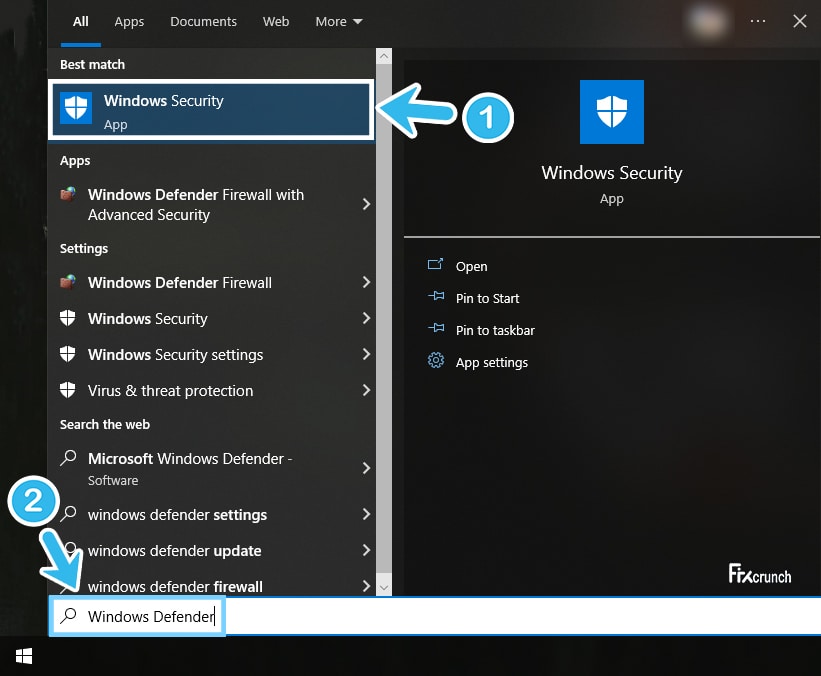Click the search box containing Windows Defender
Image resolution: width=821 pixels, height=676 pixels.
(x=436, y=616)
